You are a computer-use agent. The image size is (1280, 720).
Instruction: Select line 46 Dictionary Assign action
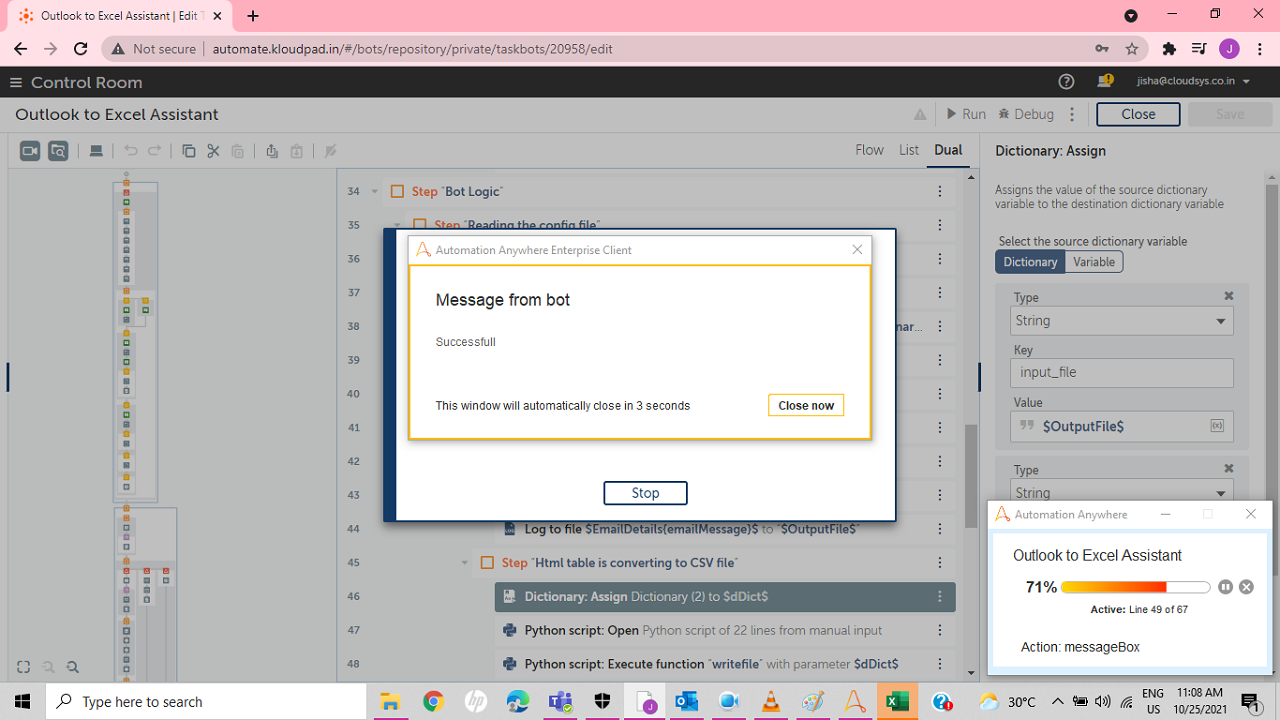[x=725, y=597]
